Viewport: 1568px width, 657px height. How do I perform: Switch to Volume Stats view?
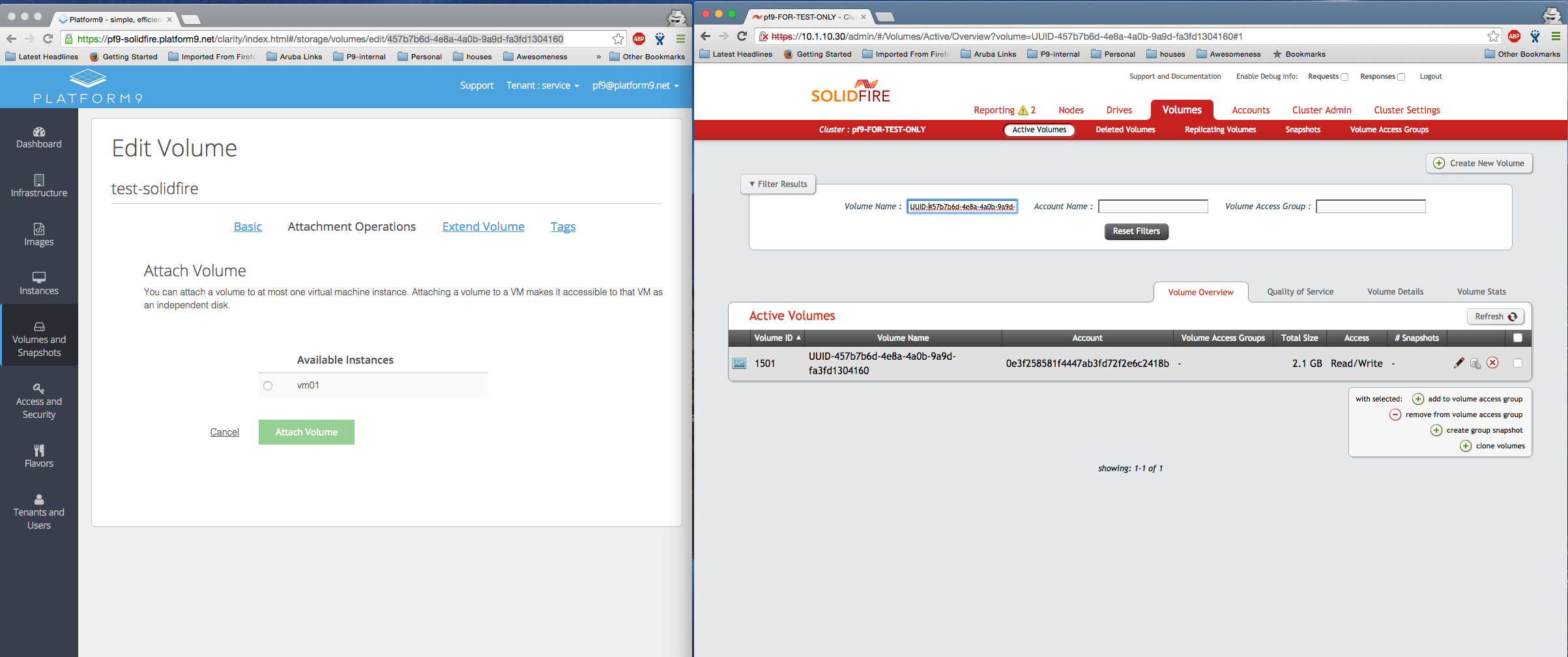[1481, 292]
